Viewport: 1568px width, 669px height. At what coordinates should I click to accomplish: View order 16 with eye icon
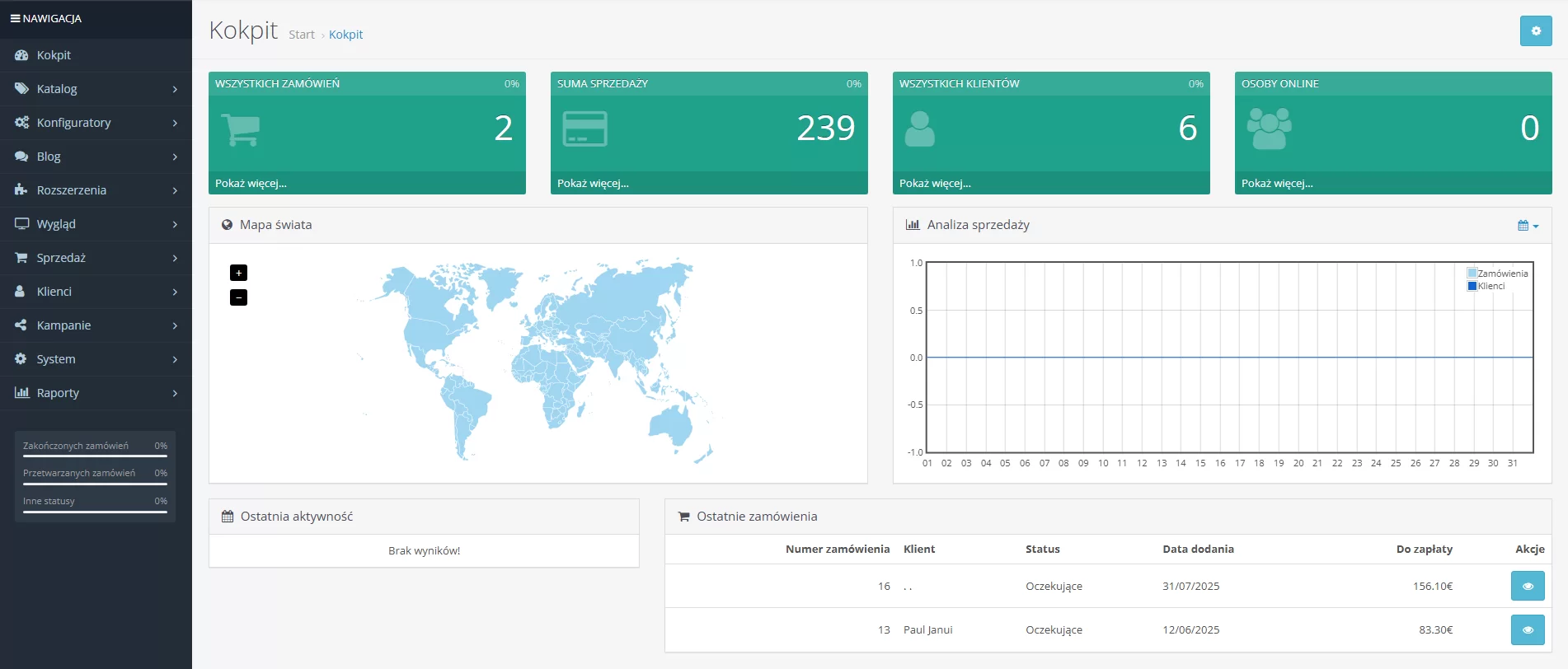pos(1527,586)
